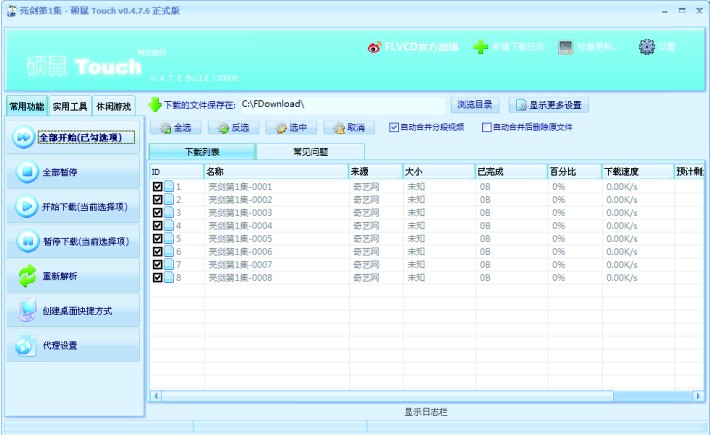710x435 pixels.
Task: Select the 下载列表 tab
Action: point(202,152)
